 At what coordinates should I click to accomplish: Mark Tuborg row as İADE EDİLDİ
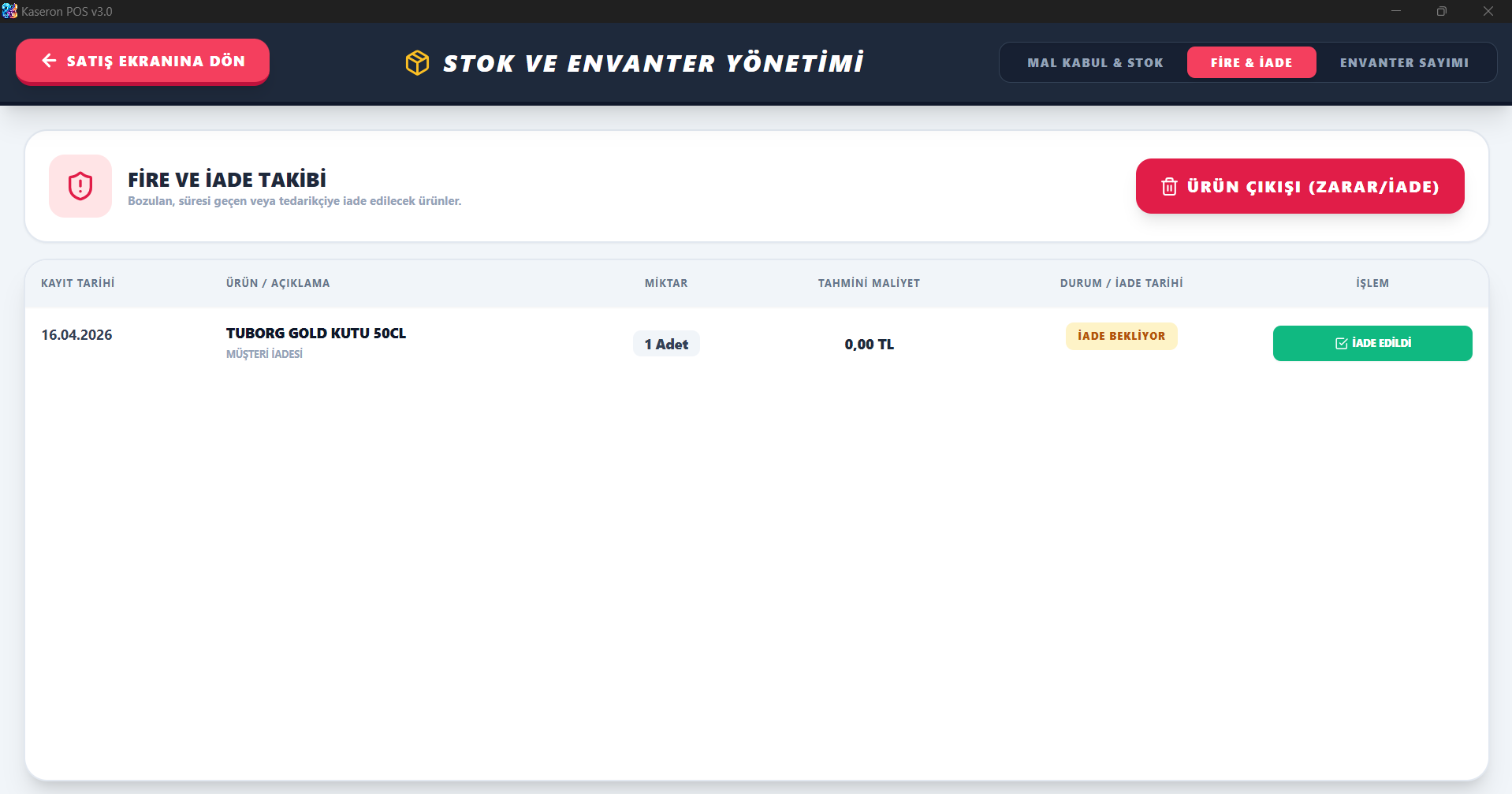(x=1372, y=344)
